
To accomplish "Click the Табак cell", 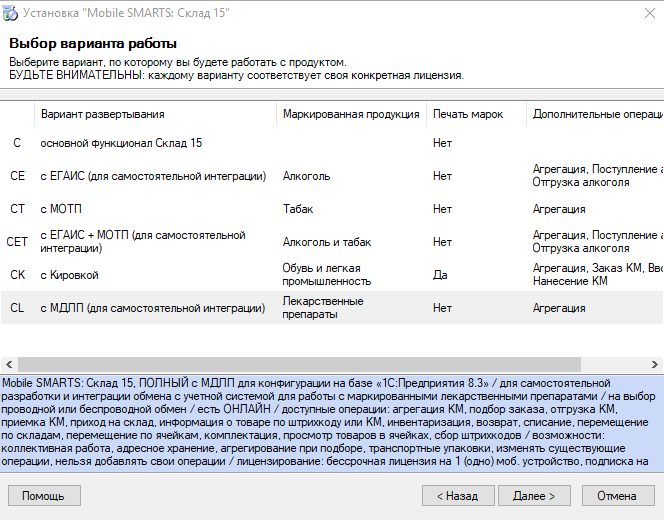I will (x=298, y=209).
